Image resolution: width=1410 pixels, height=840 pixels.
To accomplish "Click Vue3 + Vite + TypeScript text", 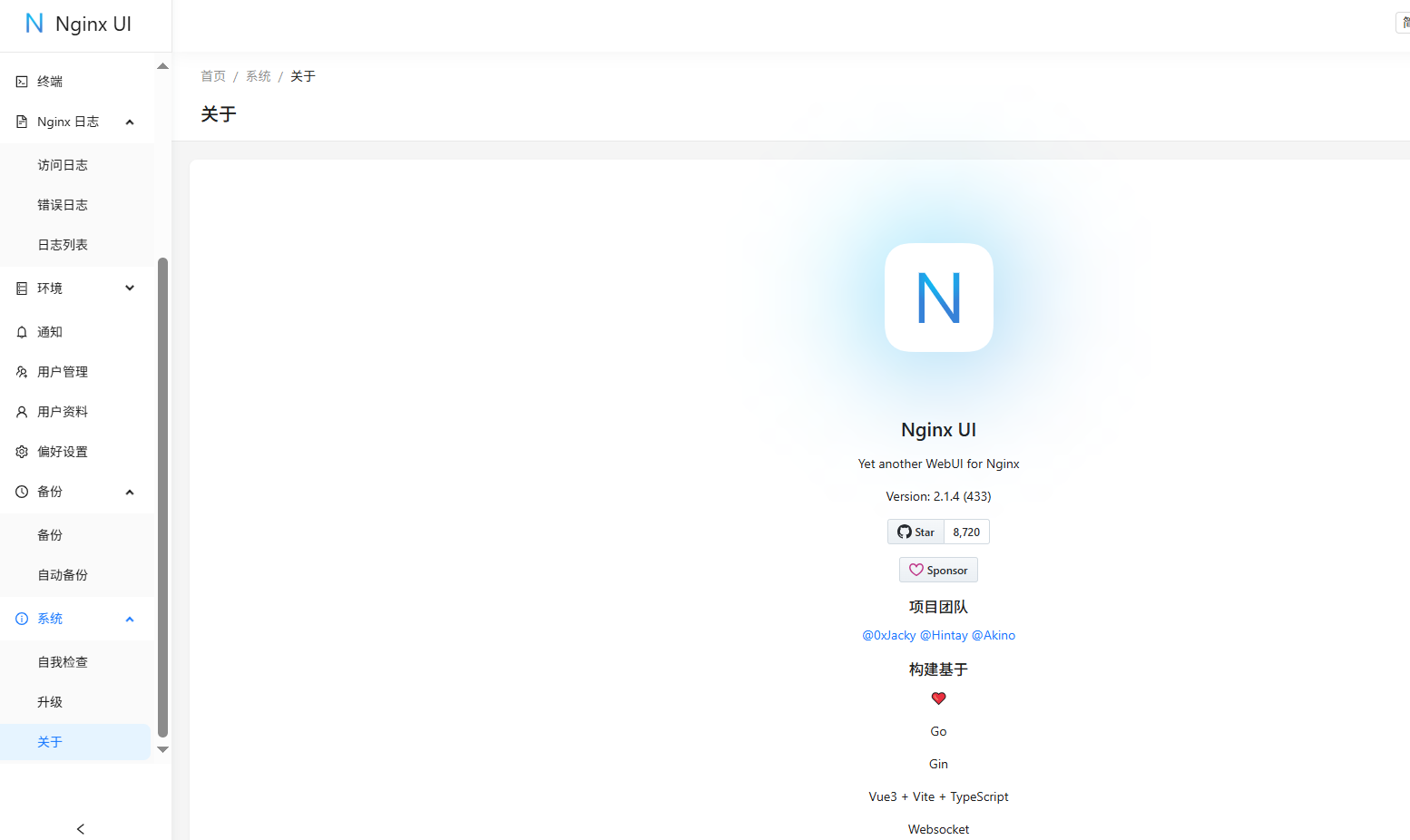I will (x=938, y=796).
